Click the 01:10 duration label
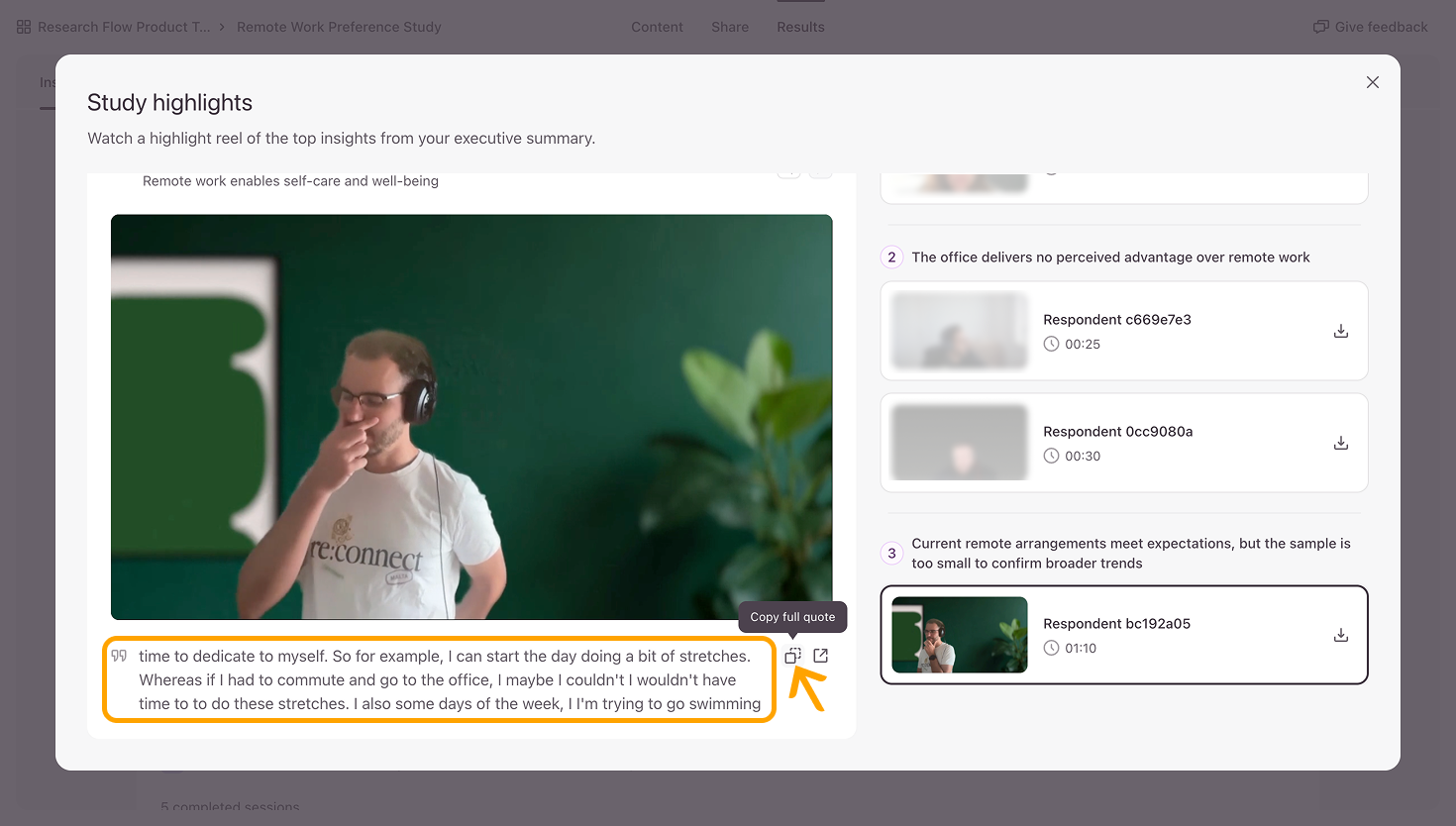This screenshot has width=1456, height=826. point(1081,649)
